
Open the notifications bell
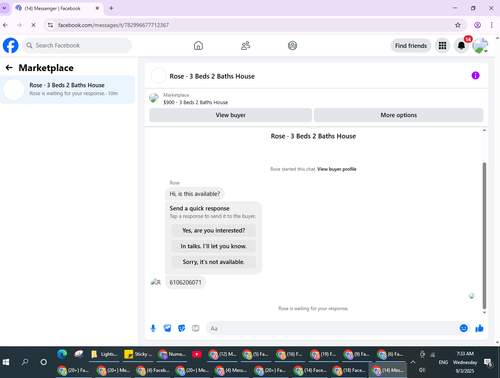point(461,45)
